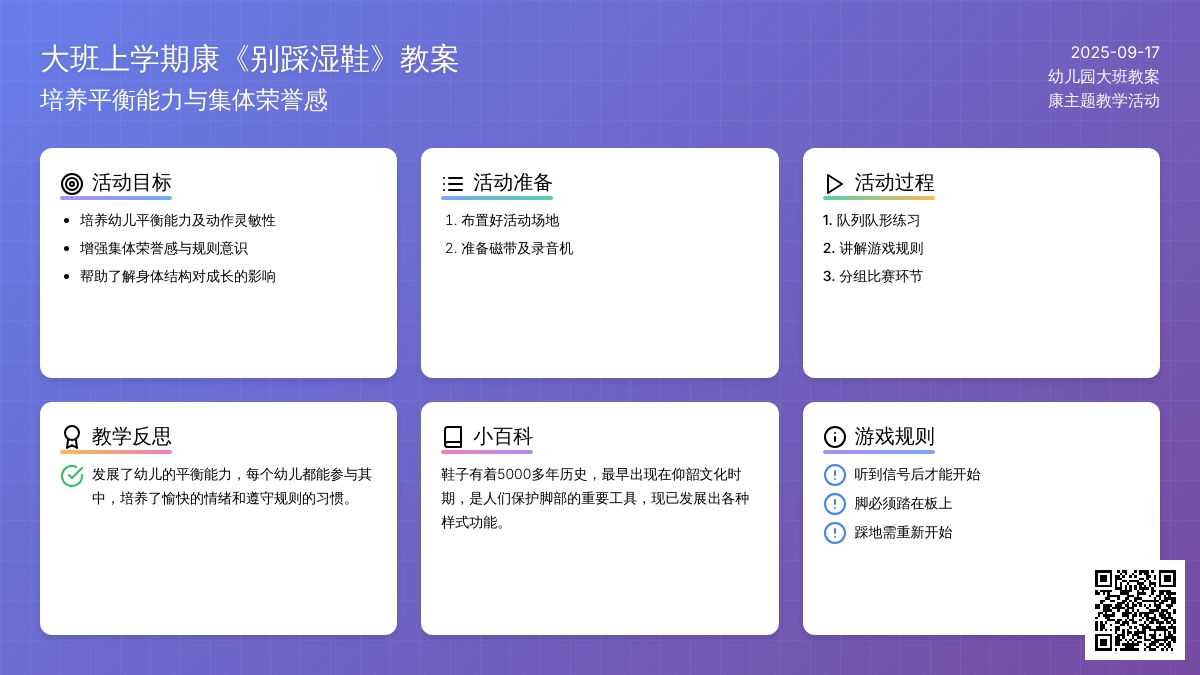Screen dimensions: 1200x675
Task: Click bullet 增强集体荣誉感与规则意识
Action: click(163, 249)
